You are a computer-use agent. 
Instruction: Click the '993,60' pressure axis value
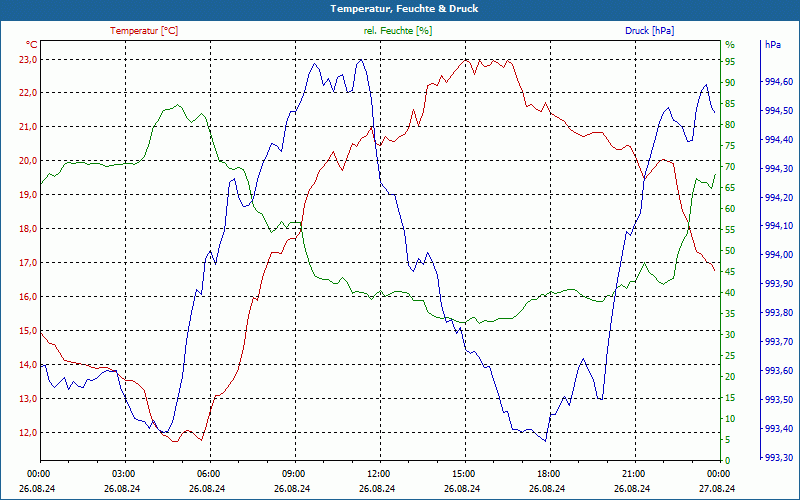779,370
